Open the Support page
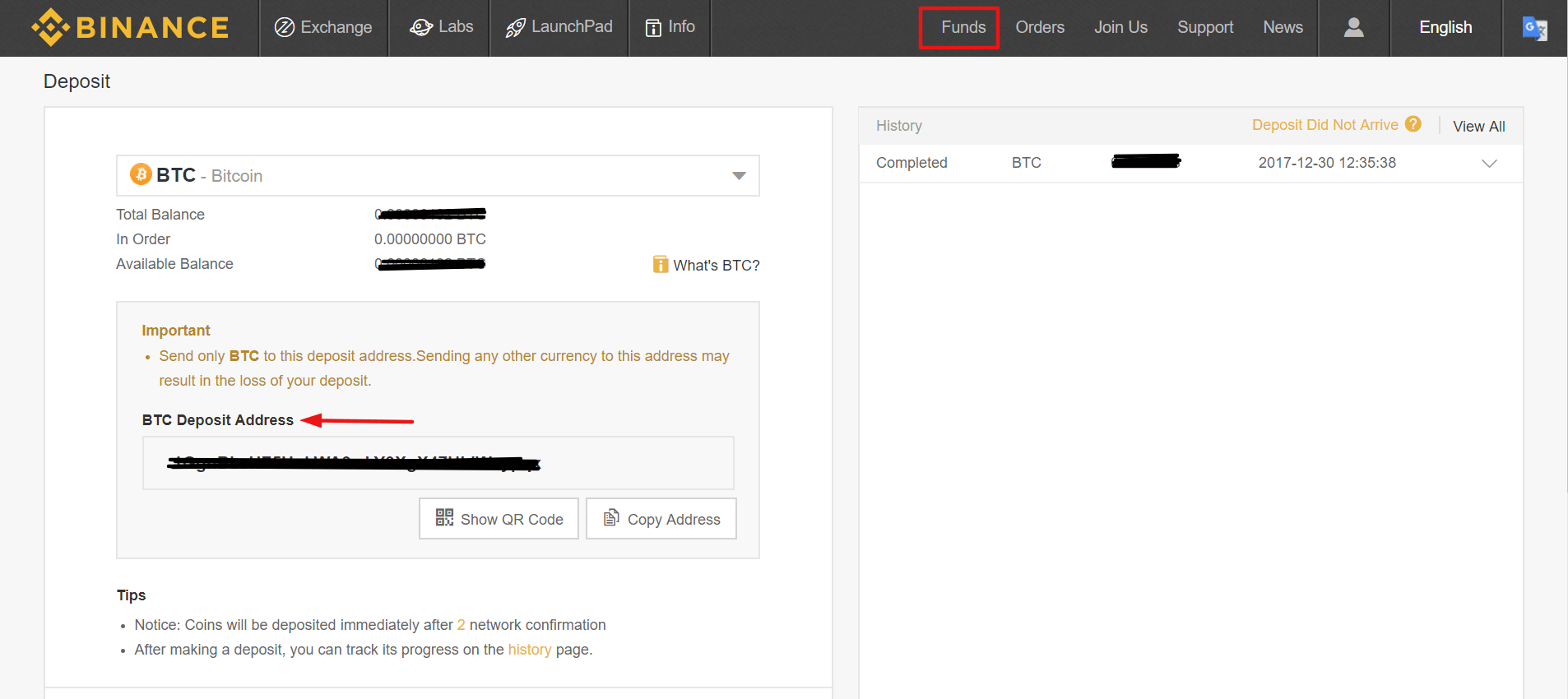Screen dimensions: 1568x699 coord(1205,27)
